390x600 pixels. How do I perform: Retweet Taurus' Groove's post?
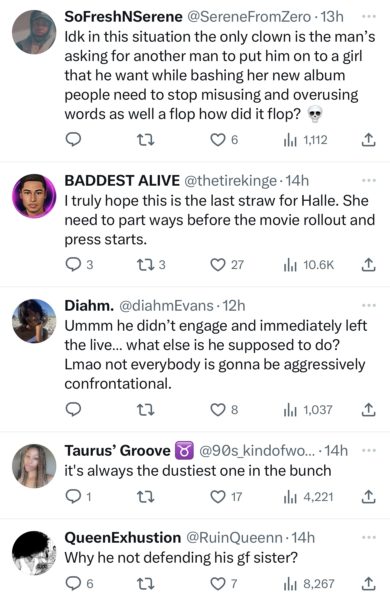(146, 497)
